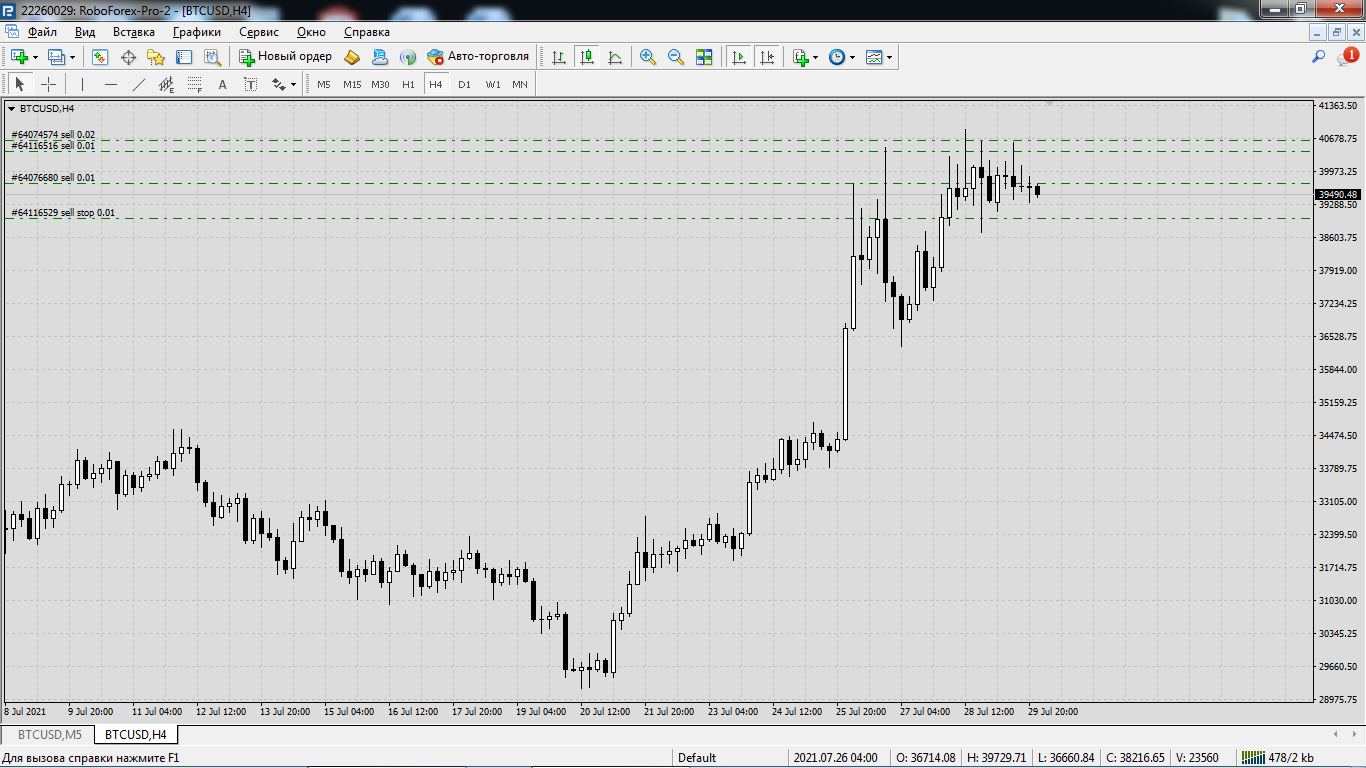Switch to the BTCUSD,M5 chart tab
The image size is (1366, 768).
pyautogui.click(x=49, y=735)
